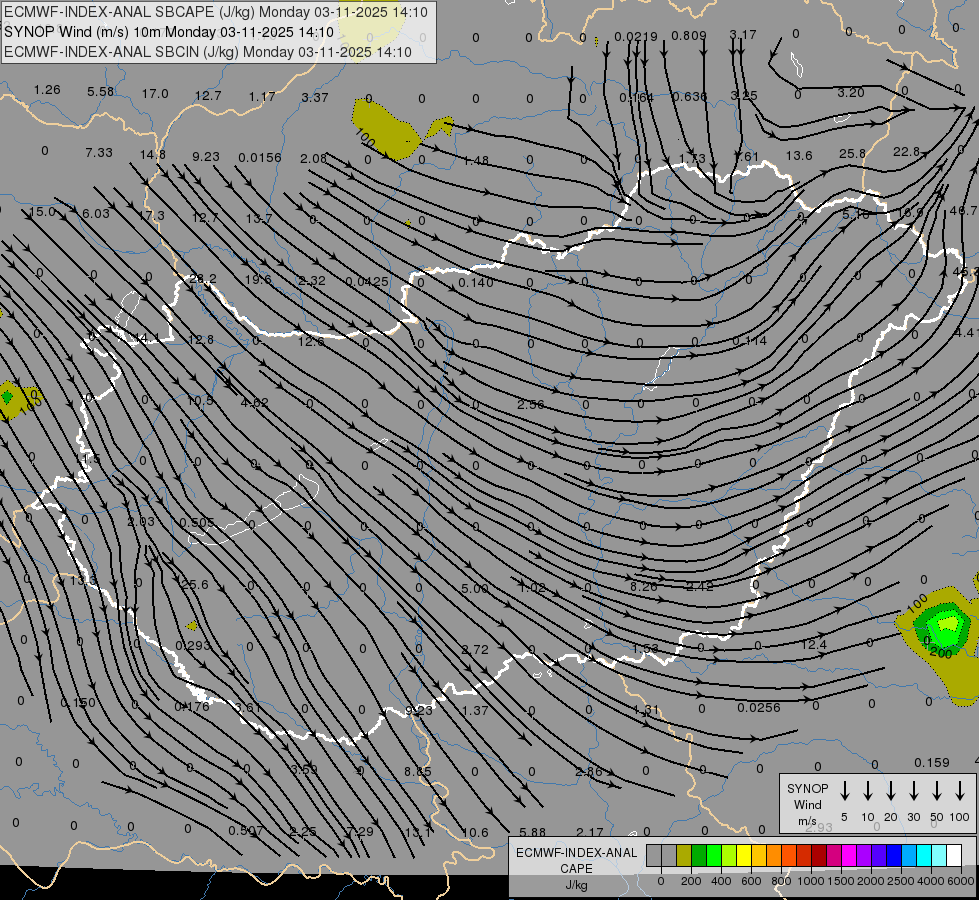Pick the dark red swatch above 1000 label
Viewport: 979px width, 900px height.
pos(819,856)
